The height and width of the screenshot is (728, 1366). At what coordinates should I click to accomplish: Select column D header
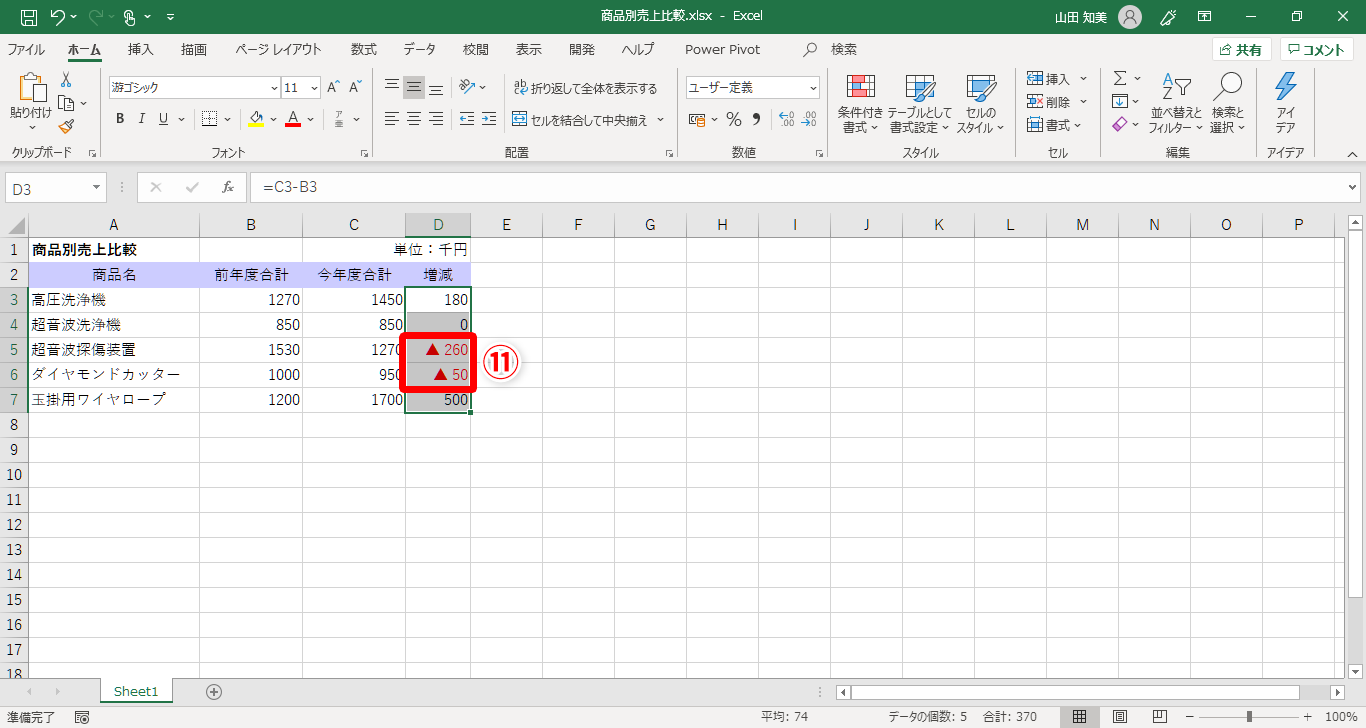pos(438,225)
